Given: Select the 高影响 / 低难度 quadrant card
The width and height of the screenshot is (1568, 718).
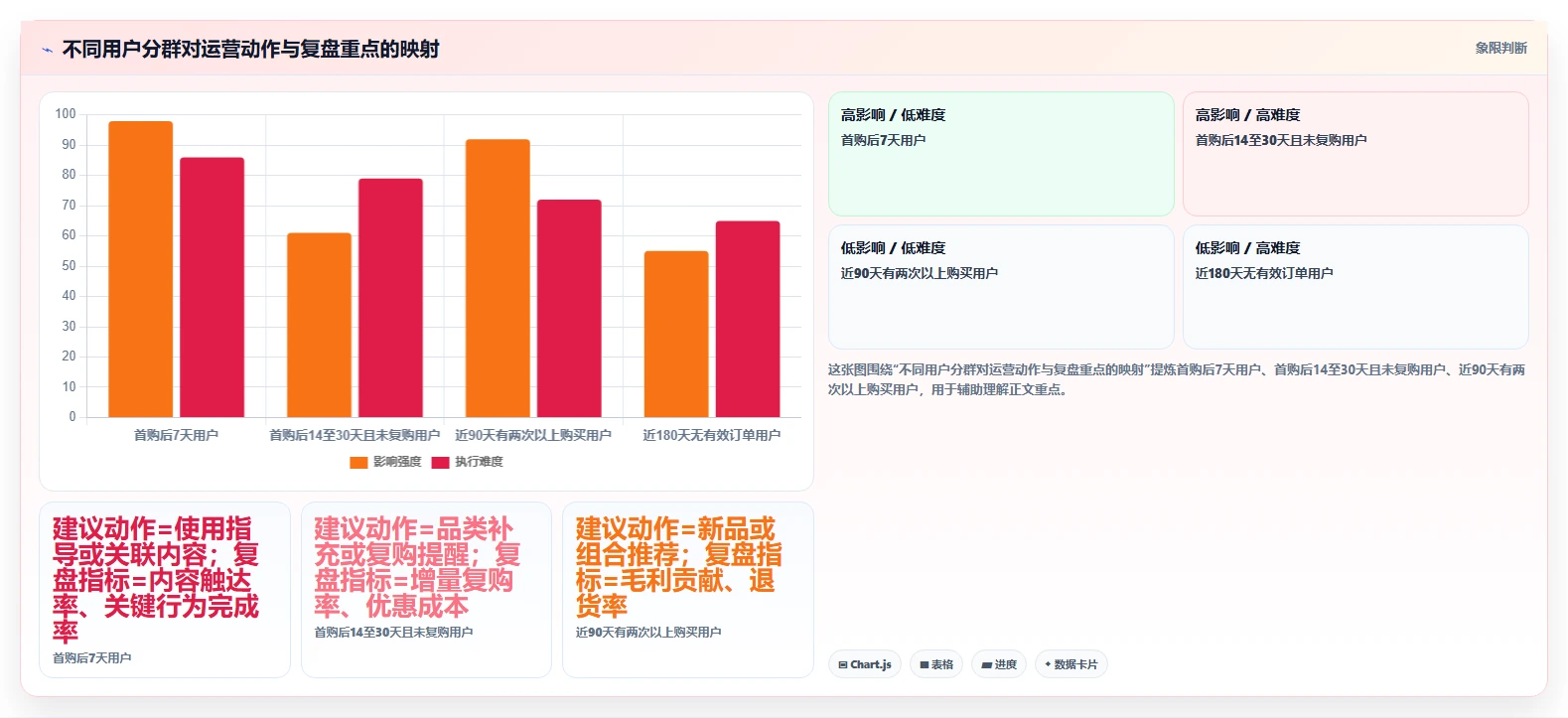Looking at the screenshot, I should [1001, 154].
